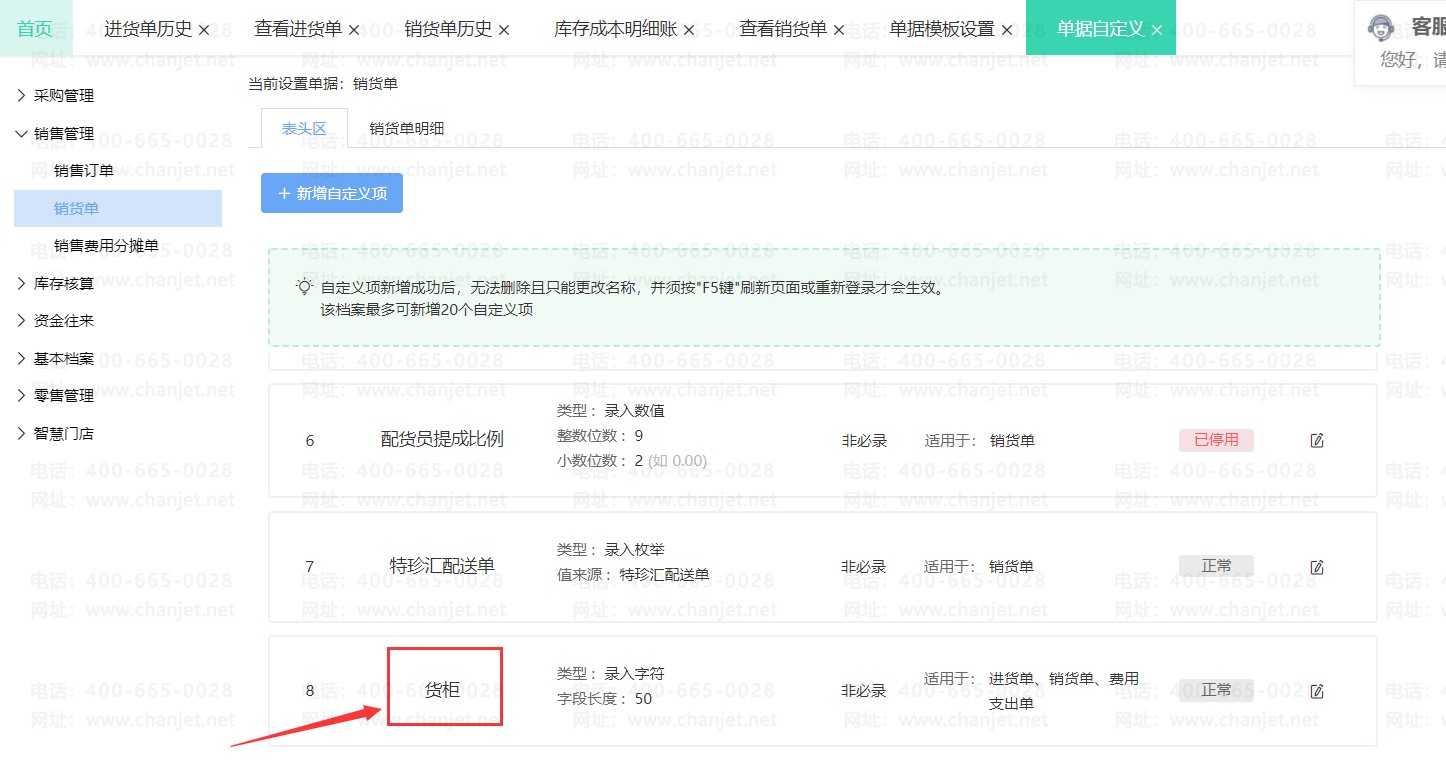Open the 表头区 sub-tab
Viewport: 1446px width, 766px height.
[x=304, y=128]
